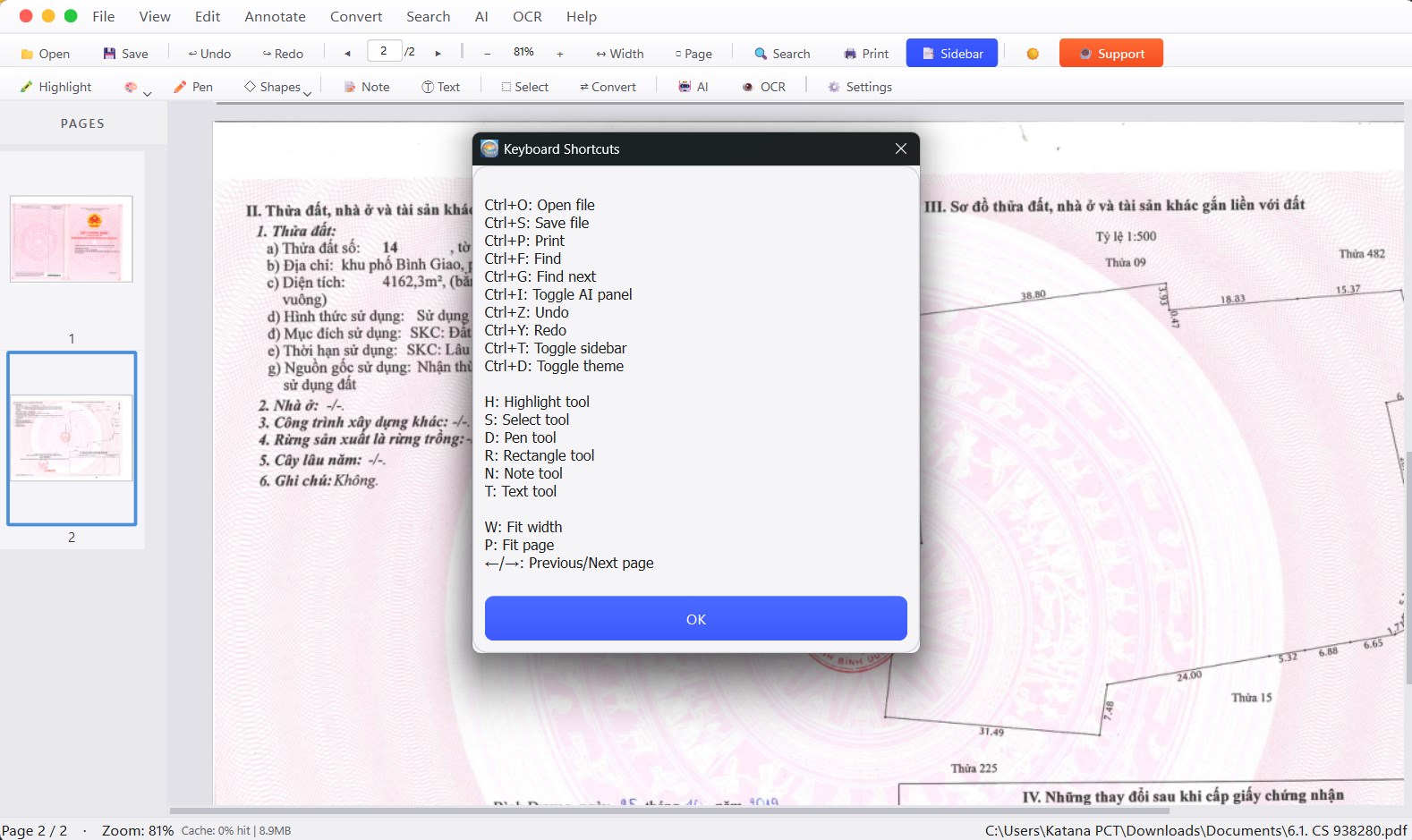The image size is (1412, 840).
Task: Select the Note tool
Action: pyautogui.click(x=367, y=87)
